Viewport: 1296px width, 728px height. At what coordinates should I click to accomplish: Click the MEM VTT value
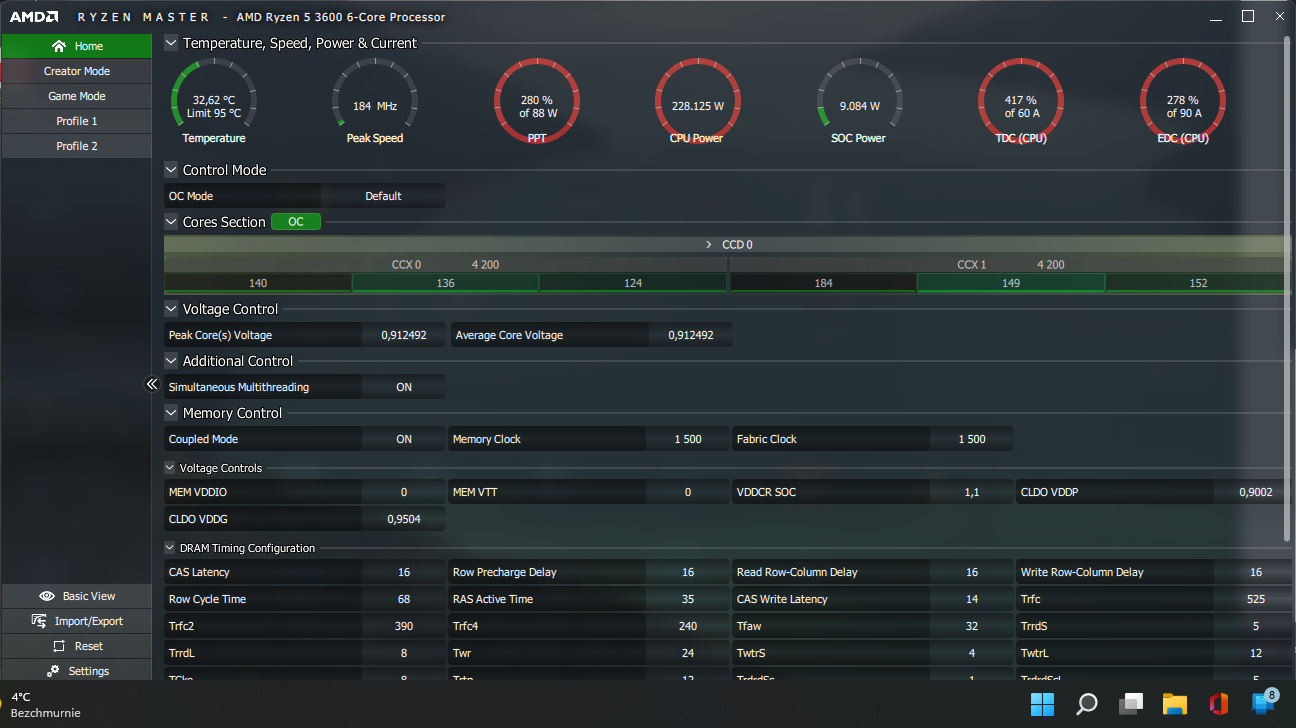(x=688, y=492)
